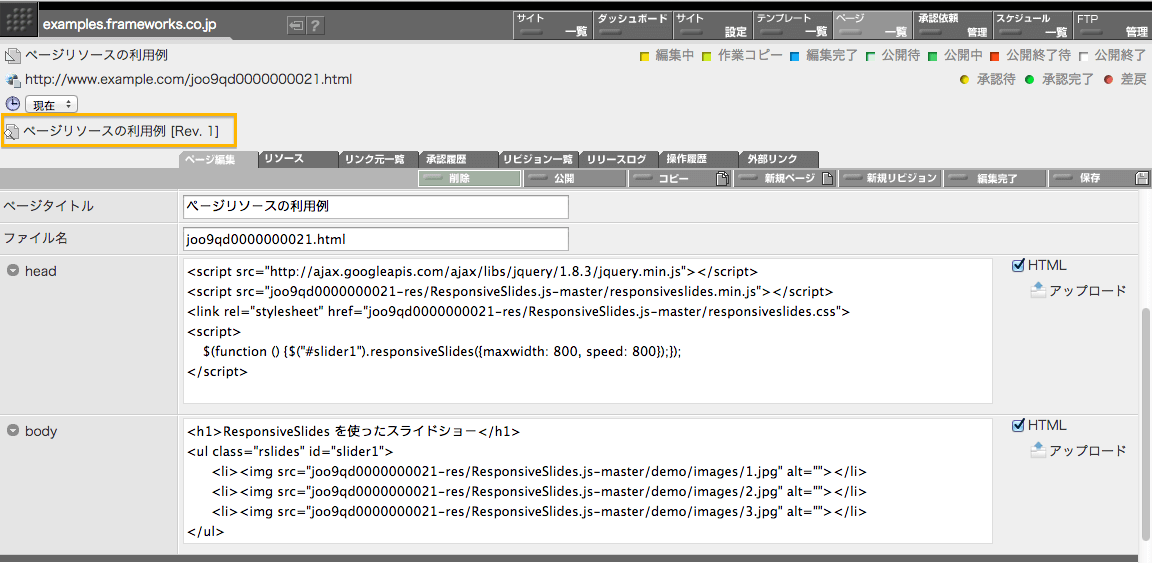Open the テンプレート一覧 menu
Image resolution: width=1152 pixels, height=563 pixels.
pyautogui.click(x=792, y=25)
